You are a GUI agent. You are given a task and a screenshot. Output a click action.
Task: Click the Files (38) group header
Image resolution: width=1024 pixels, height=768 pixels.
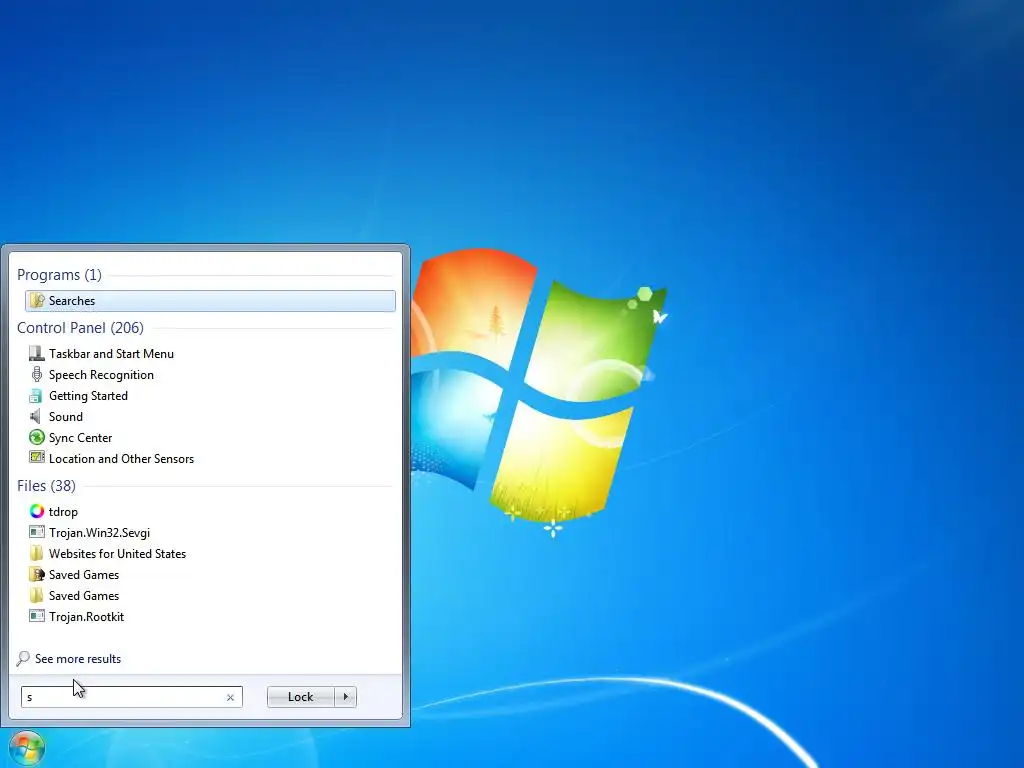pos(46,486)
